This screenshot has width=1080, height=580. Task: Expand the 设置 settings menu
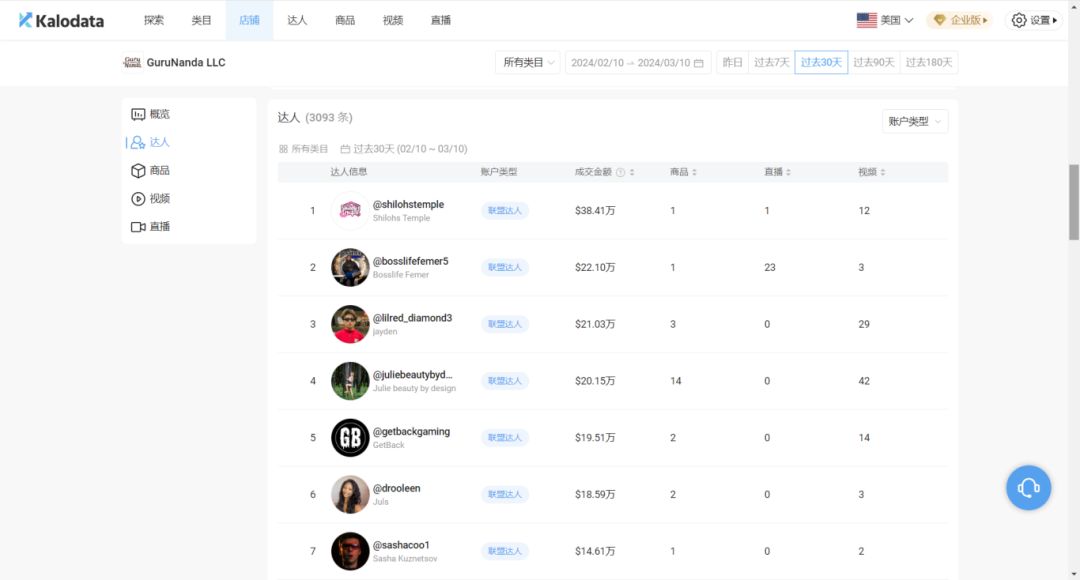pos(1035,21)
